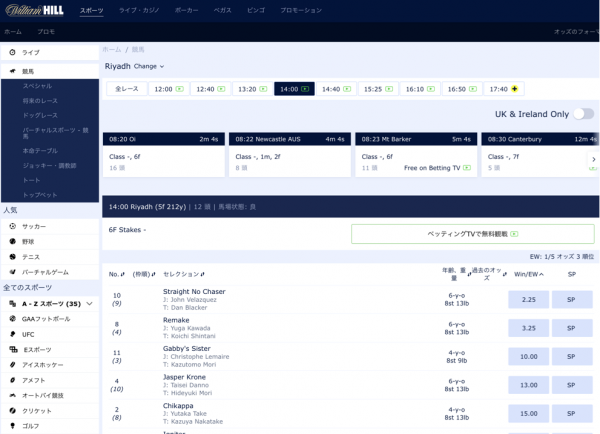Sort by the past odds column arrows
The width and height of the screenshot is (600, 434).
pos(504,274)
